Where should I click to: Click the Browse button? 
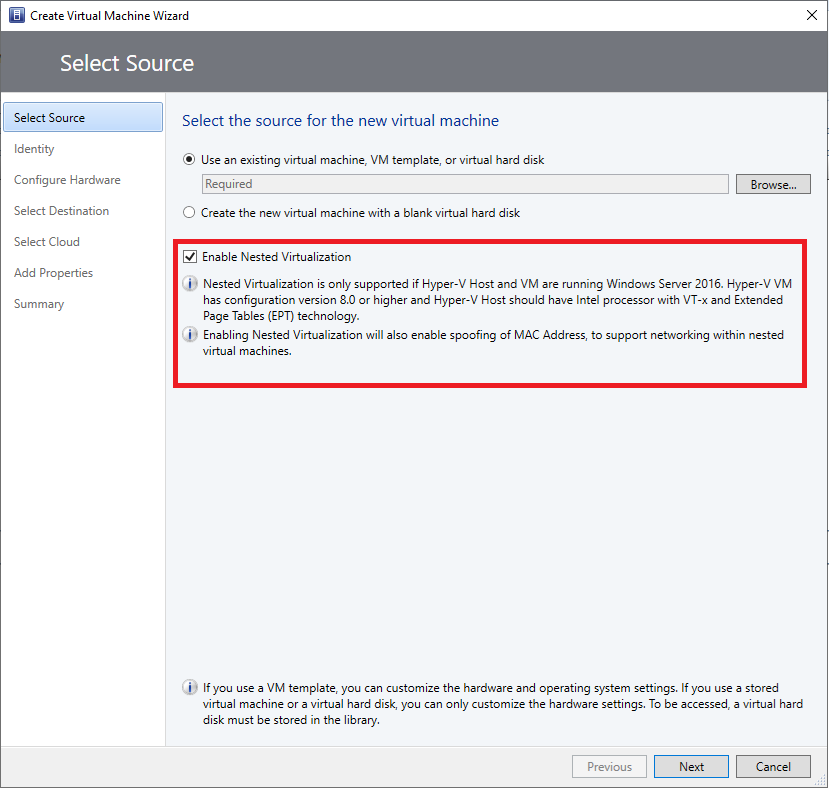[773, 184]
